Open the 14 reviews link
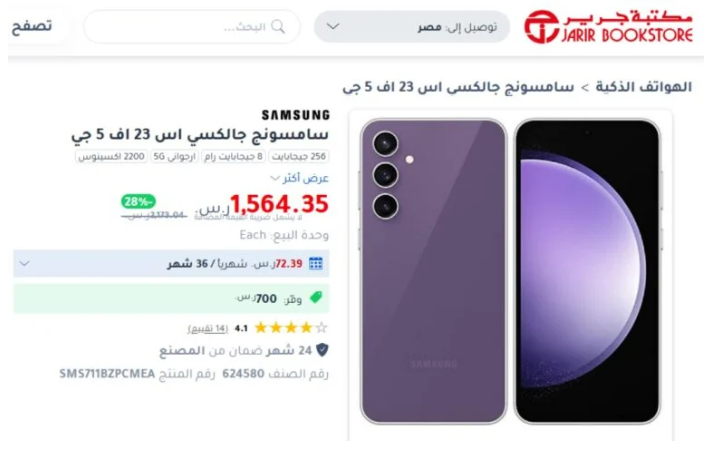 click(x=208, y=328)
